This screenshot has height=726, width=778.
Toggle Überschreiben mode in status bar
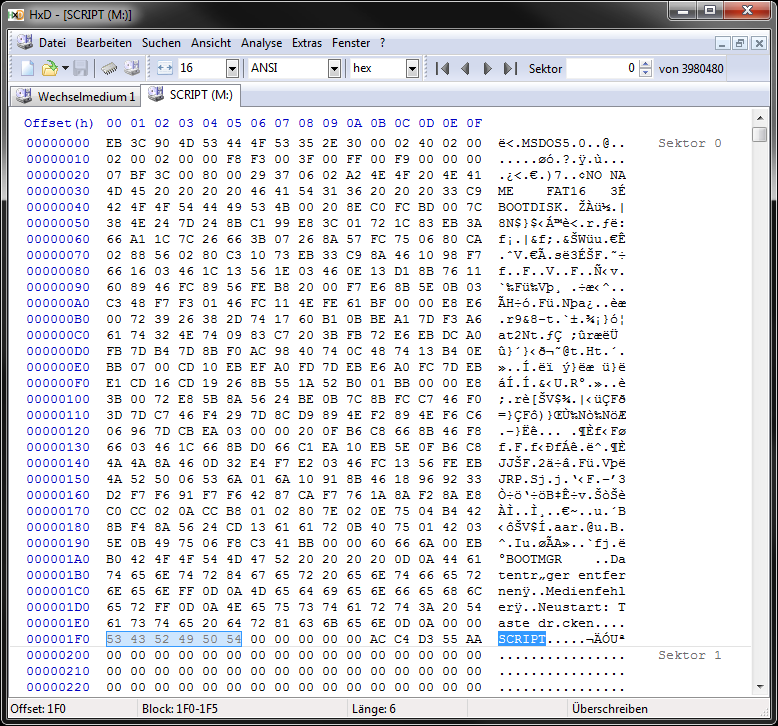(609, 709)
